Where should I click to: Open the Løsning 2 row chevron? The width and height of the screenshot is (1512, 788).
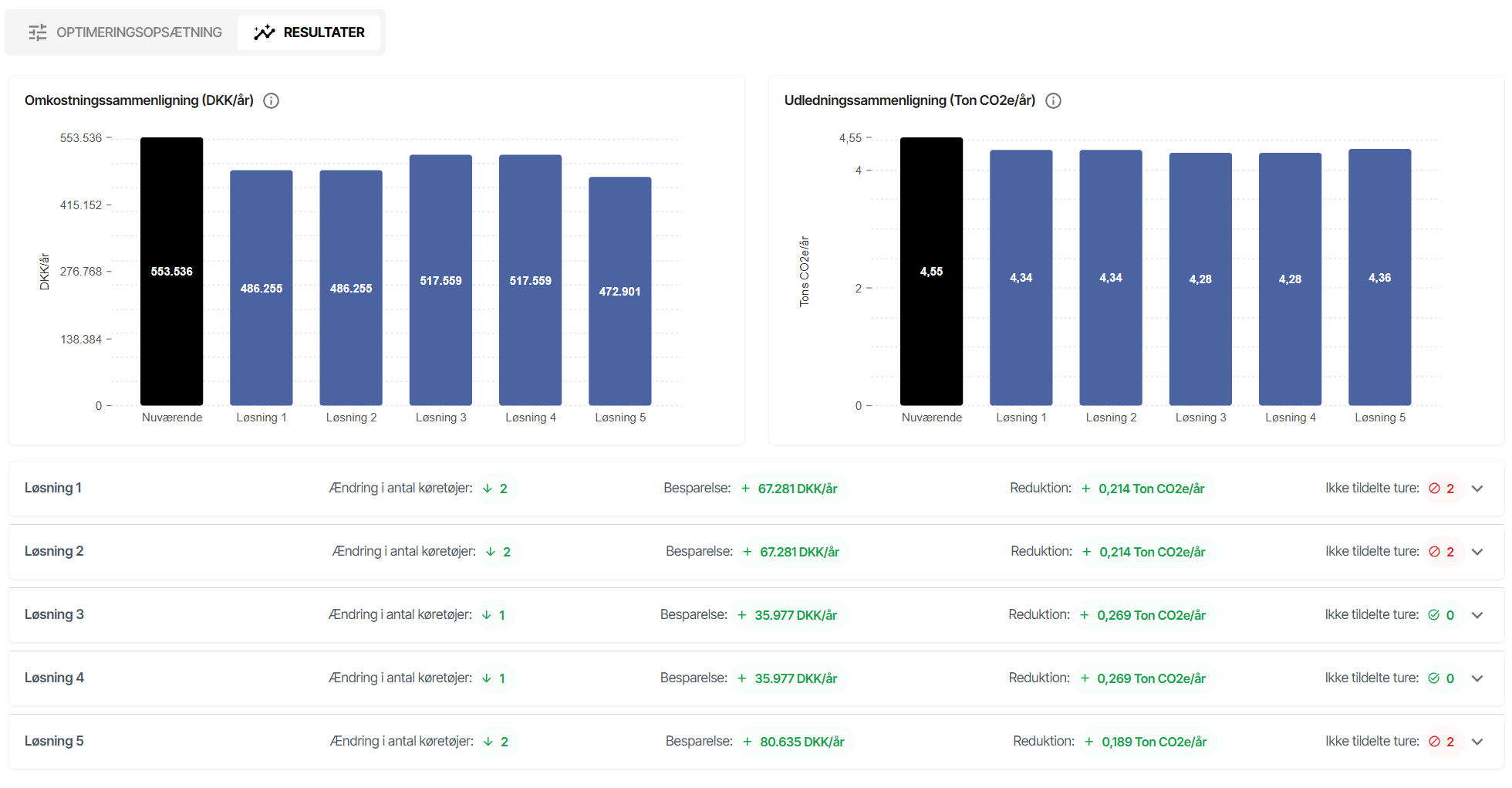(x=1477, y=552)
